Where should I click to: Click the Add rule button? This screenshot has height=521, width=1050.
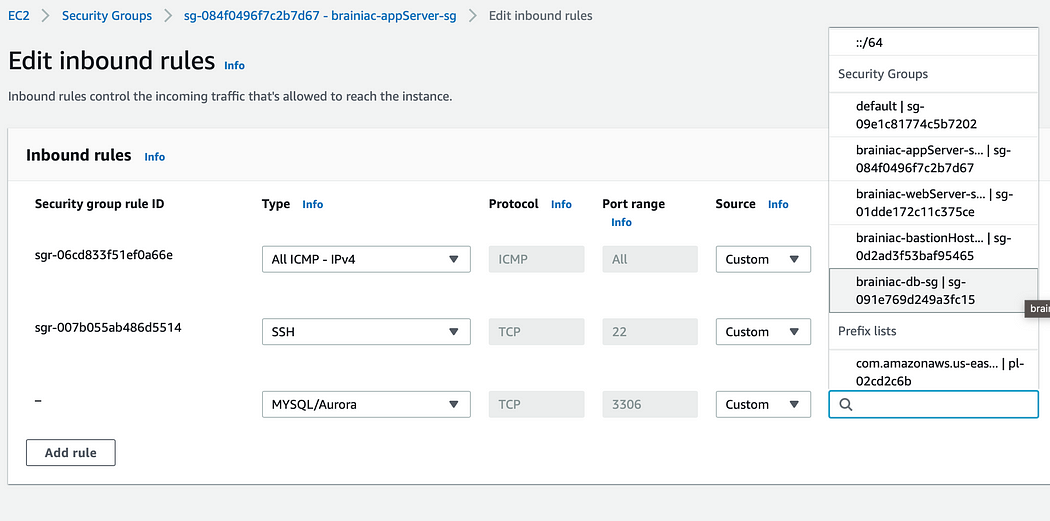pyautogui.click(x=71, y=453)
